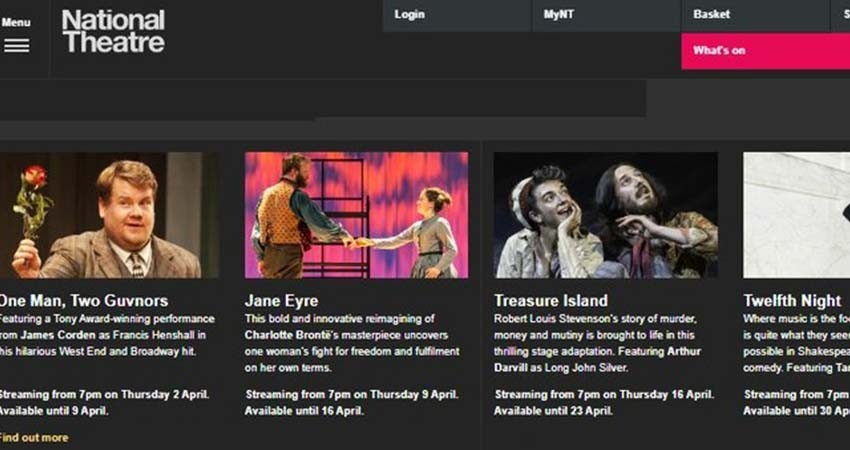This screenshot has width=850, height=450.
Task: Select the pink What's on button
Action: 765,51
